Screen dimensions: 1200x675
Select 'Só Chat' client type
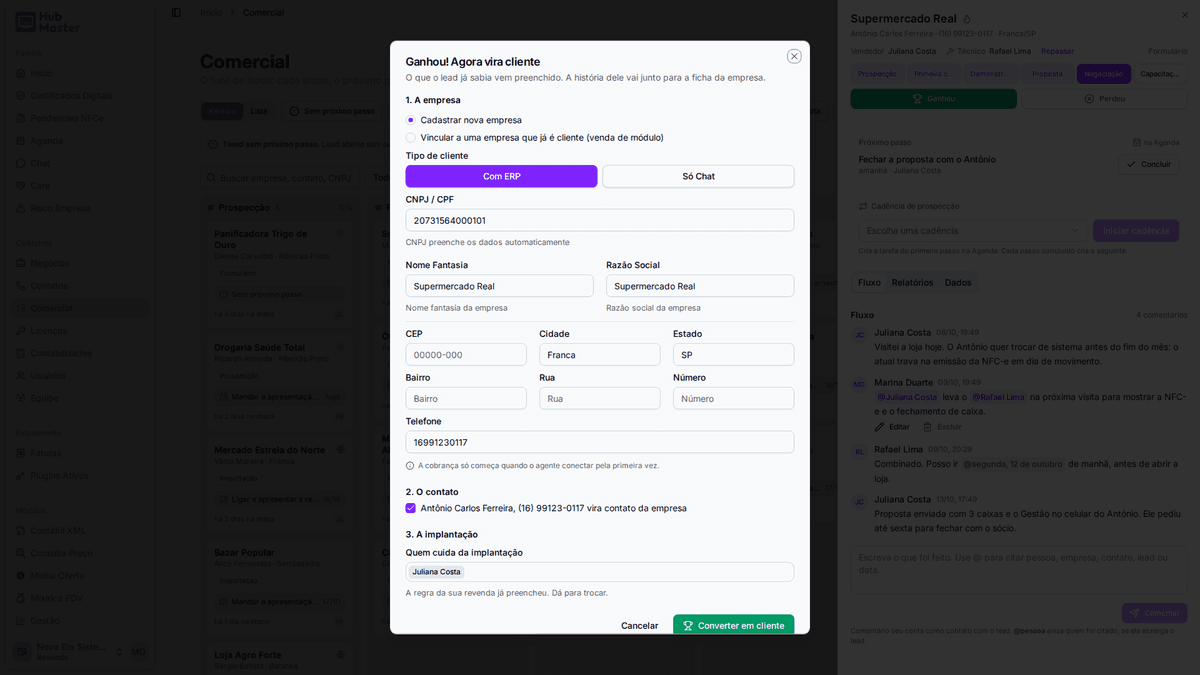pyautogui.click(x=698, y=176)
